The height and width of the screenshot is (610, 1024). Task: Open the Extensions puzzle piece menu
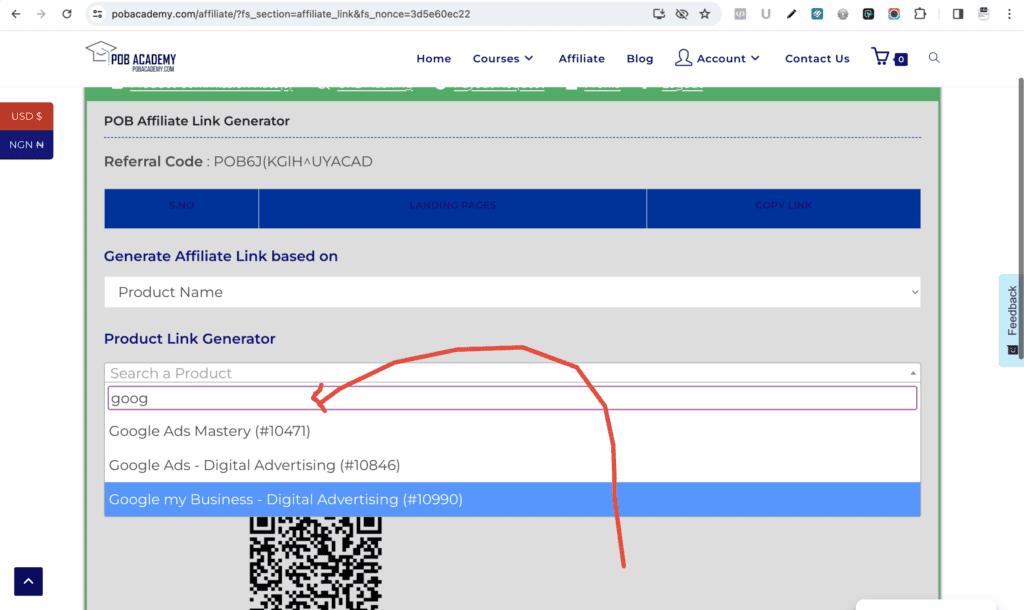[x=920, y=14]
